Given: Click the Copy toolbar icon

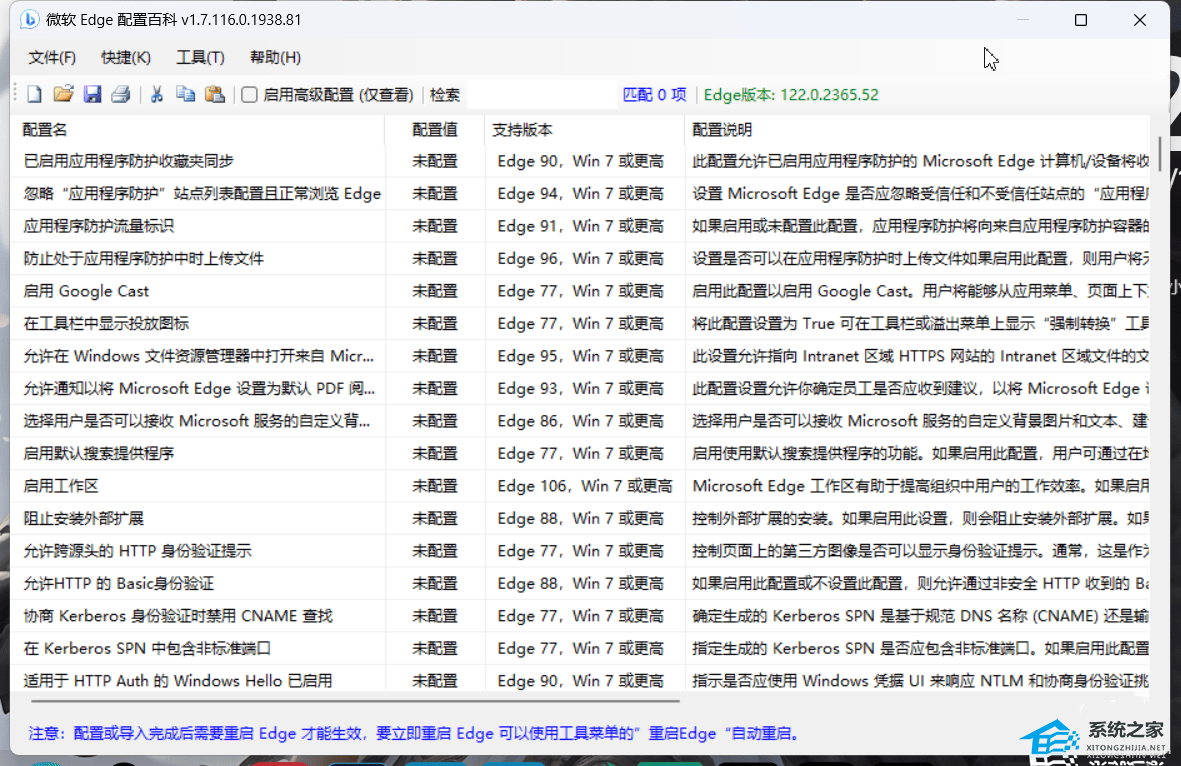Looking at the screenshot, I should point(185,95).
